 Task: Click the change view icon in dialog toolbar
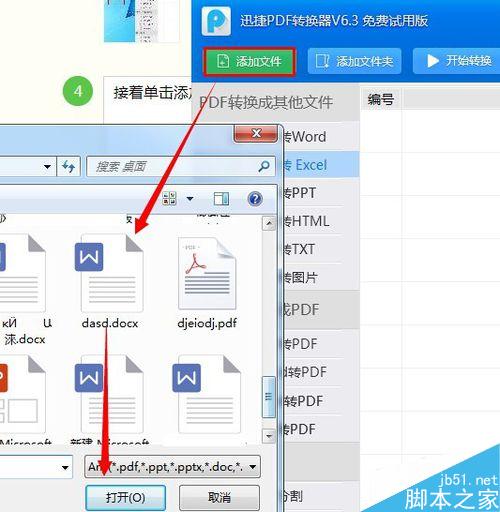169,199
